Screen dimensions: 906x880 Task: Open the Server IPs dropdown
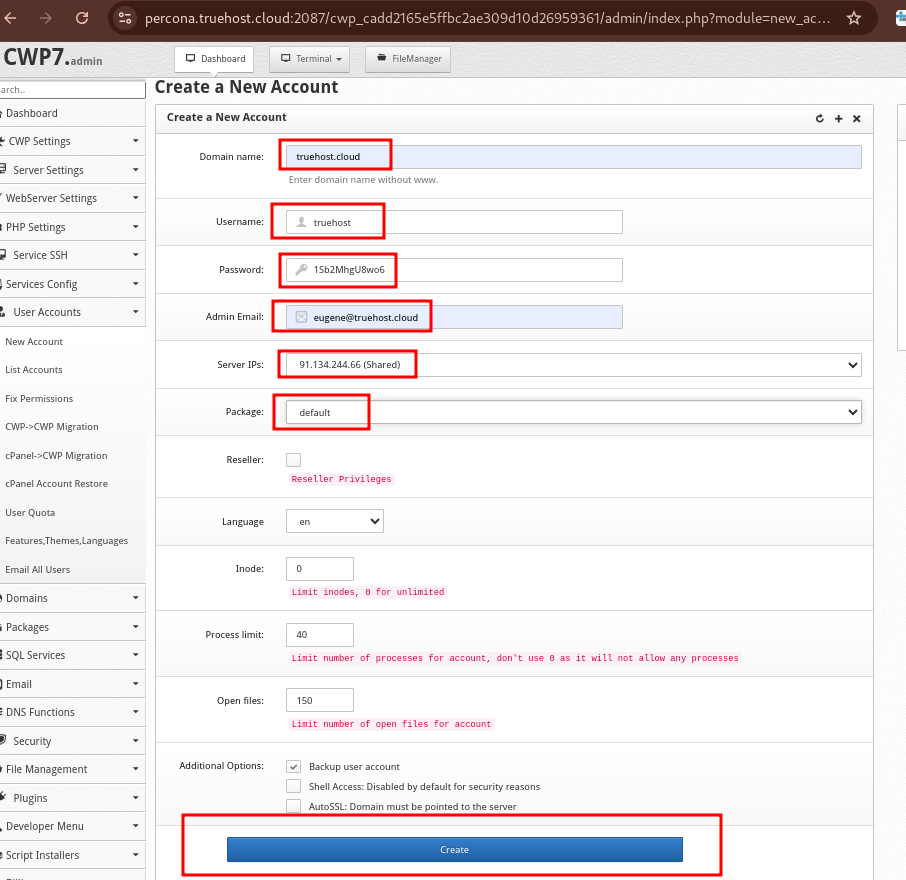tap(573, 365)
